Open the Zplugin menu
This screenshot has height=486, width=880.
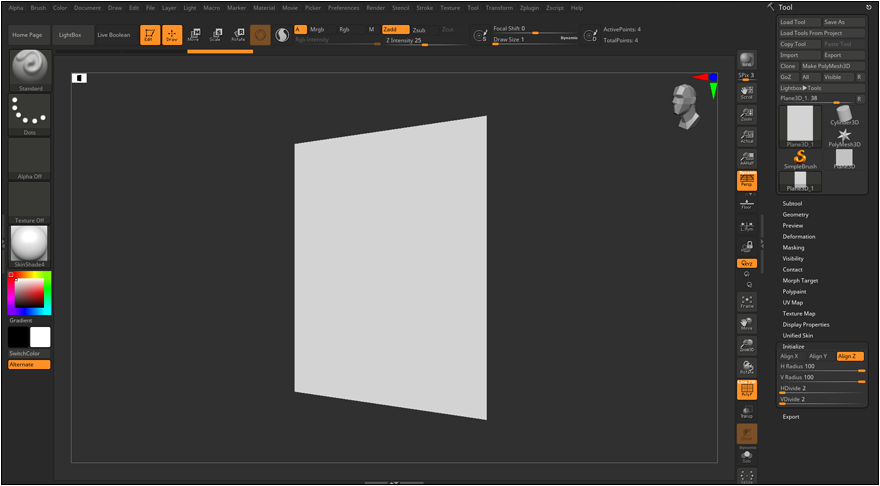coord(529,7)
